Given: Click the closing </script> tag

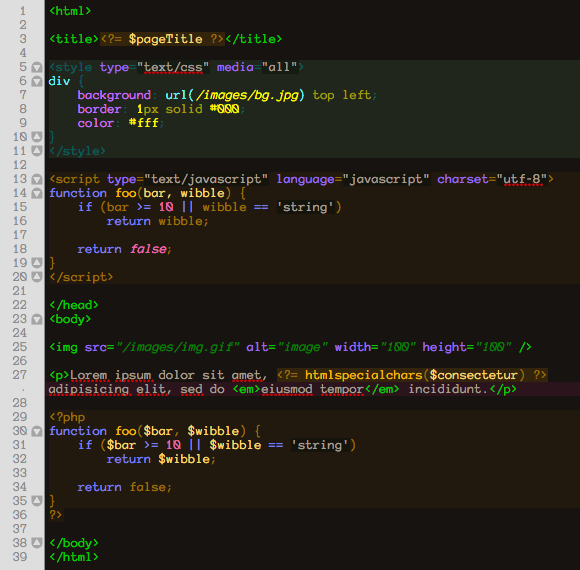Looking at the screenshot, I should [x=81, y=277].
